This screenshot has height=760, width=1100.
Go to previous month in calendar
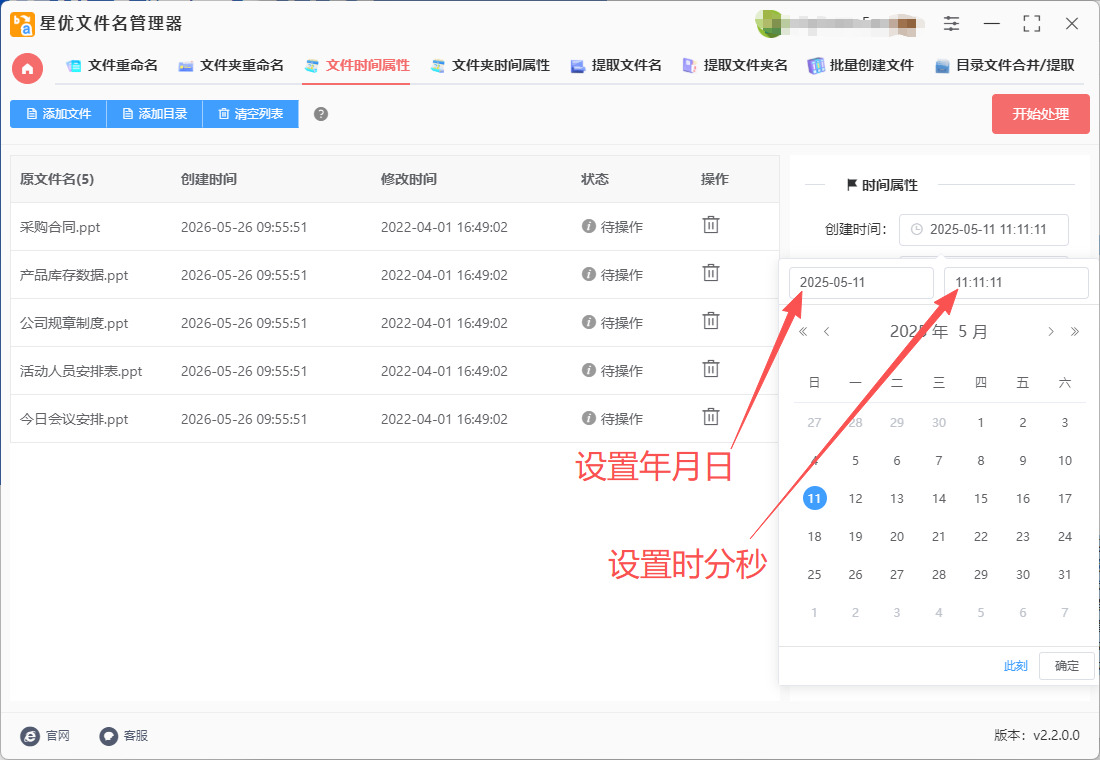(x=826, y=331)
